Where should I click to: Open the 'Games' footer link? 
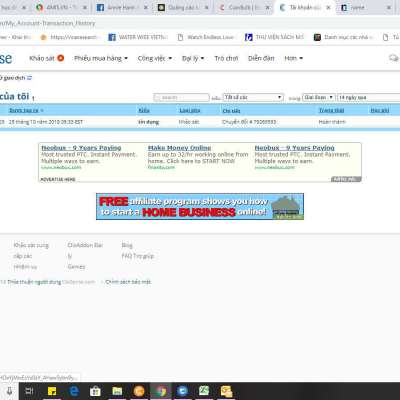[x=76, y=267]
